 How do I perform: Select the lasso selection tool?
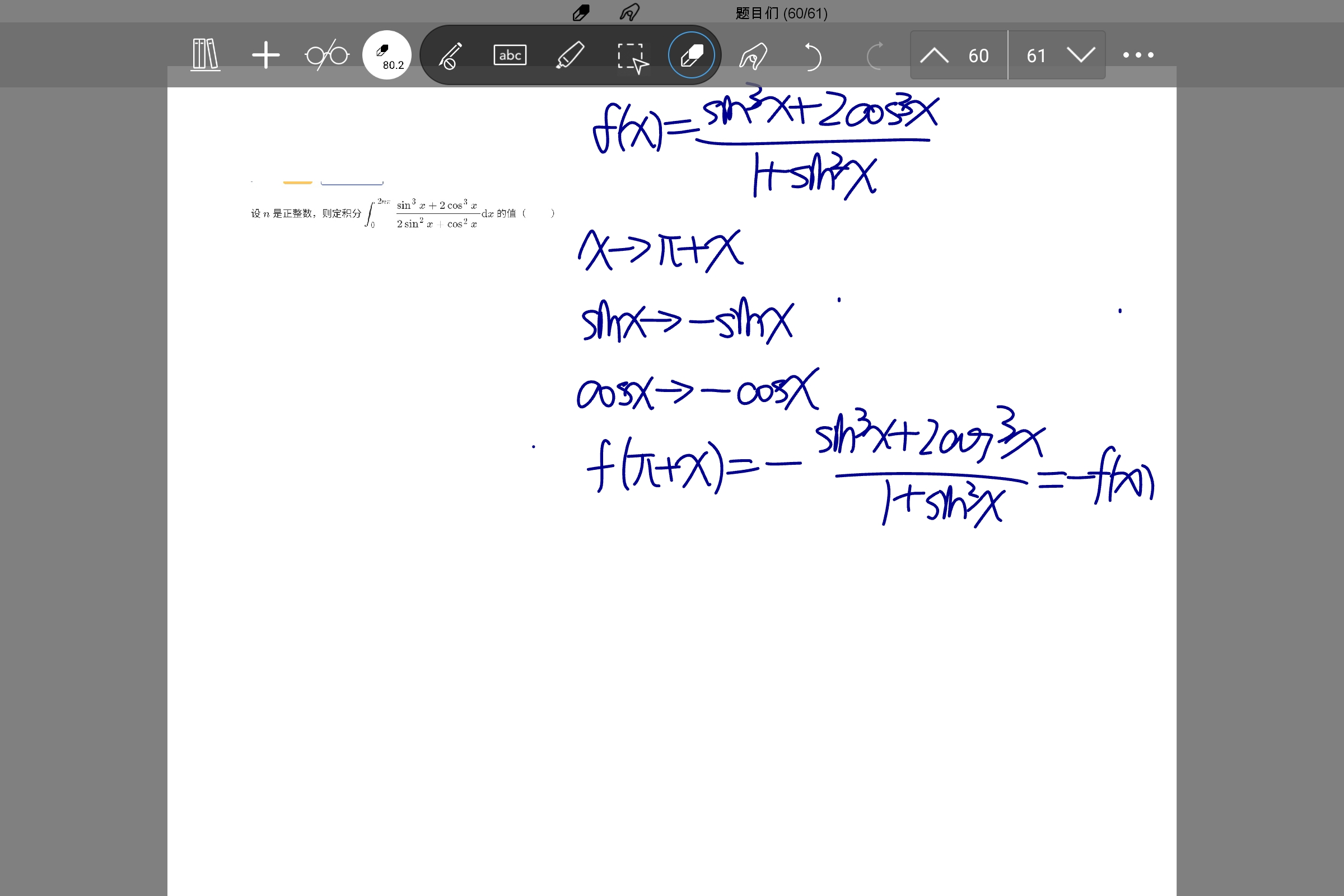(632, 57)
